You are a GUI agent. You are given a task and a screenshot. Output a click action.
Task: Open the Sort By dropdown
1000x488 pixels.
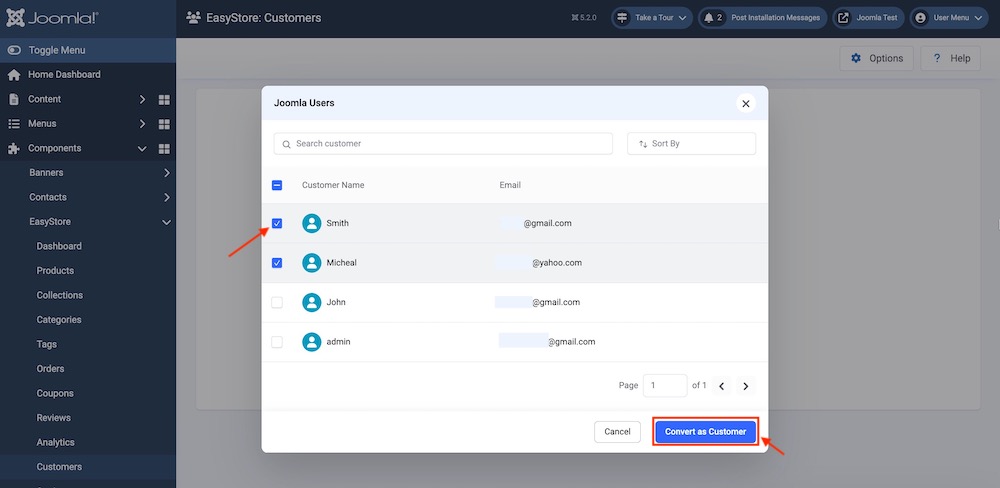[691, 144]
